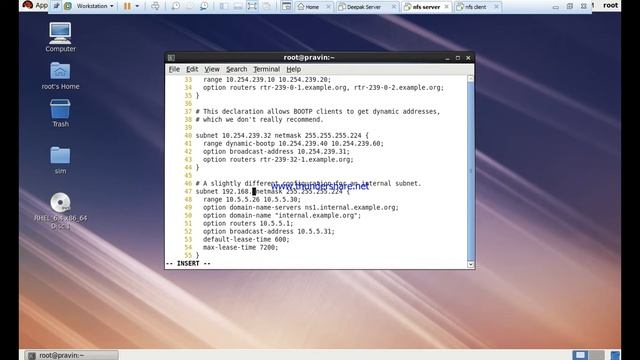Switch to first workspace in panel switcher

tap(580, 355)
